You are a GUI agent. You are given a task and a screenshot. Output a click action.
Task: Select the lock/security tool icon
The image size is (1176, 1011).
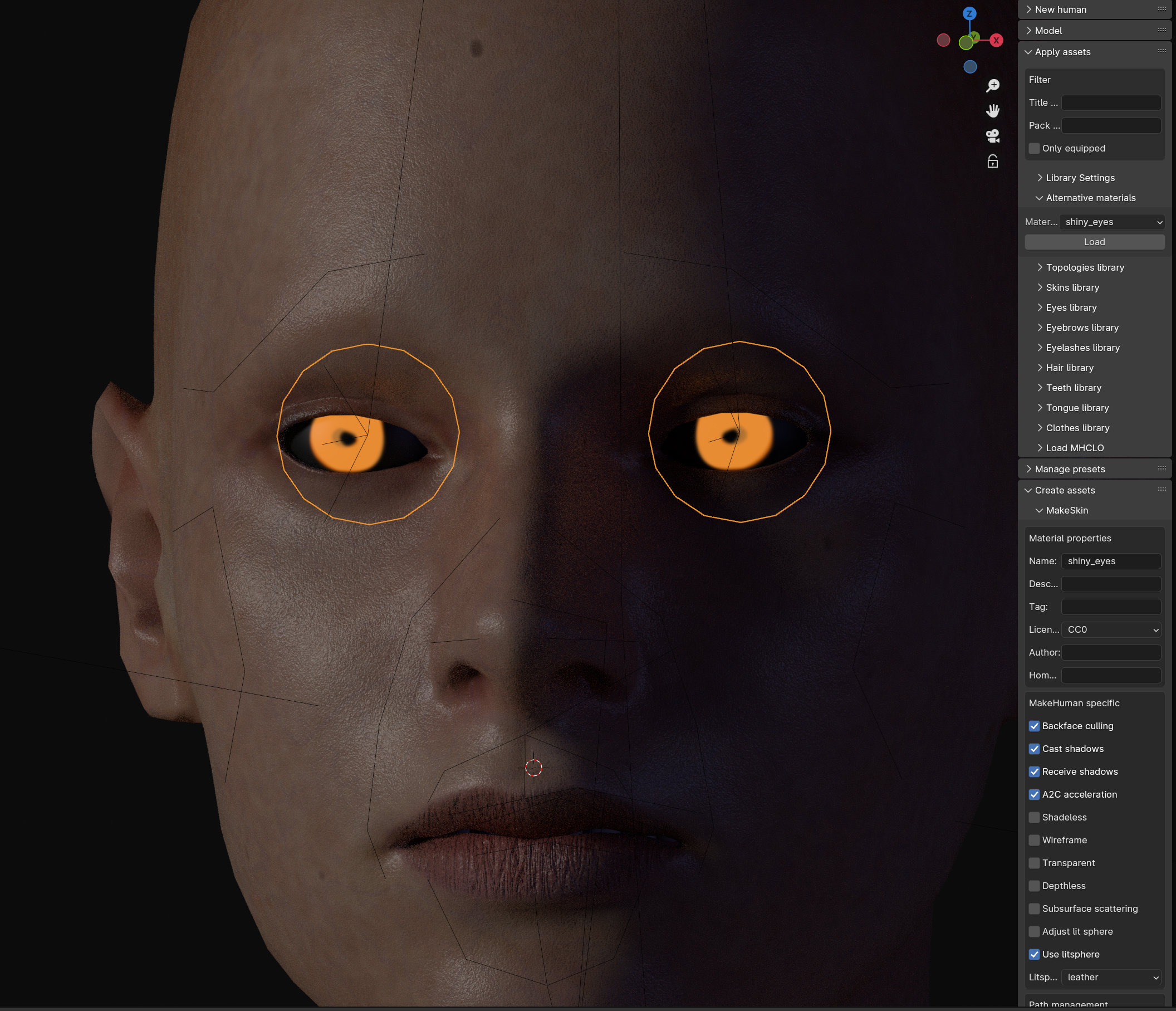coord(992,163)
